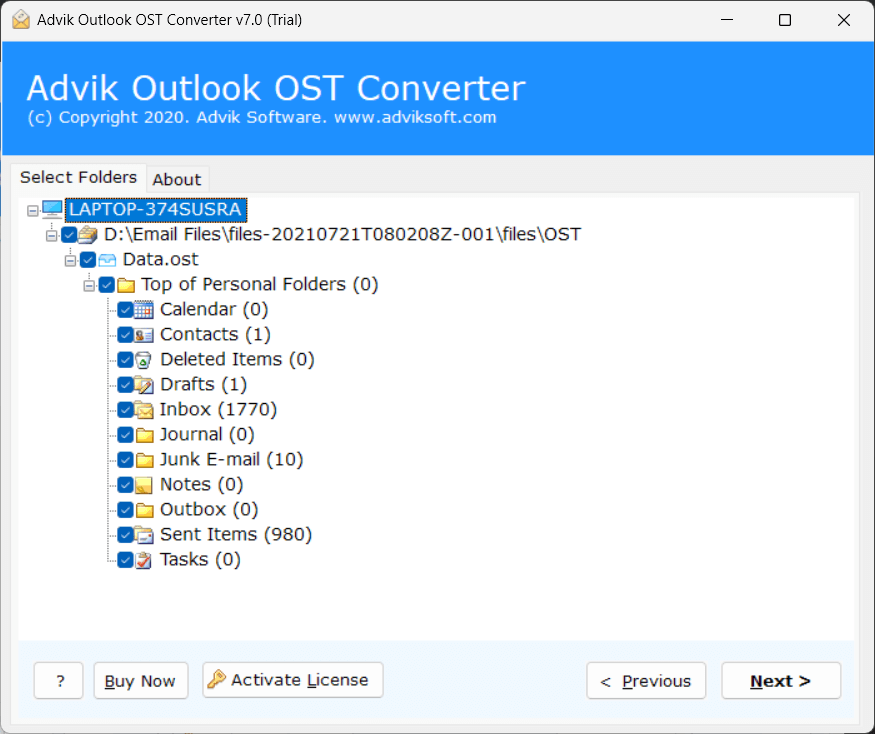This screenshot has height=734, width=875.
Task: Toggle the Junk E-mail checkbox
Action: pos(125,460)
